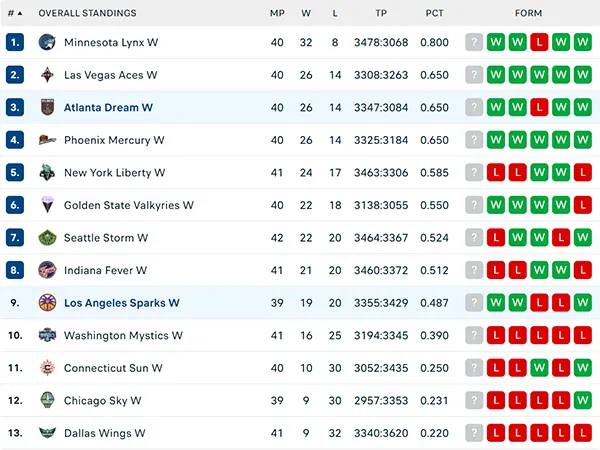Open the Minnesota Lynx W team page
Screen dimensions: 600x450
click(x=111, y=42)
